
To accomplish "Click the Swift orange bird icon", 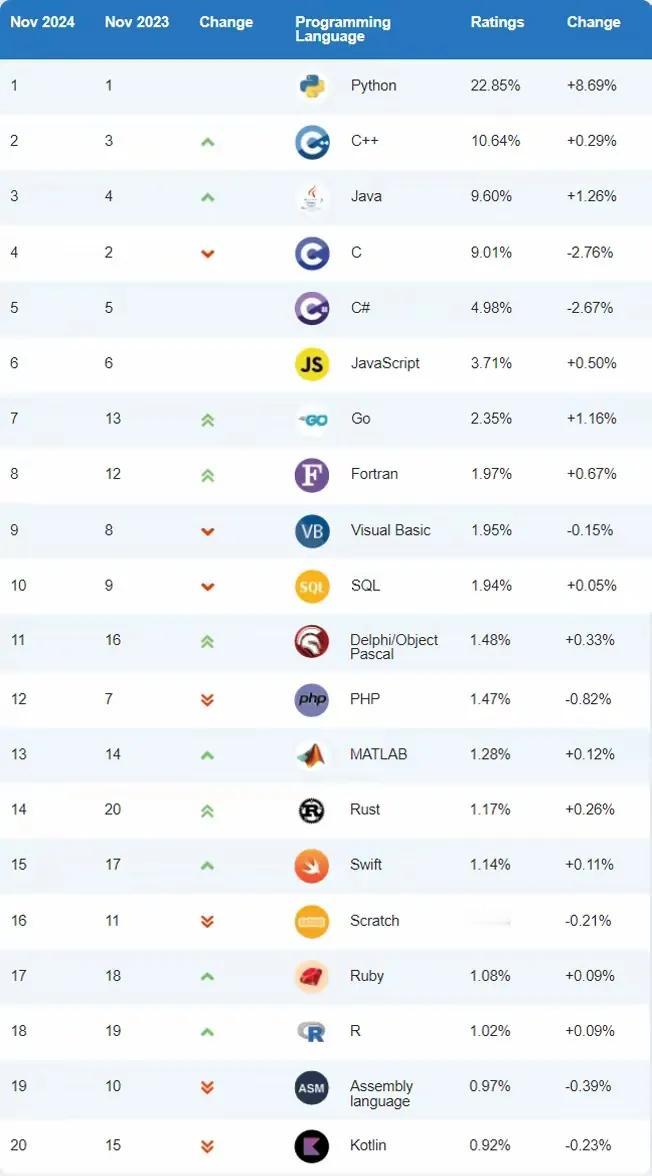I will 312,866.
